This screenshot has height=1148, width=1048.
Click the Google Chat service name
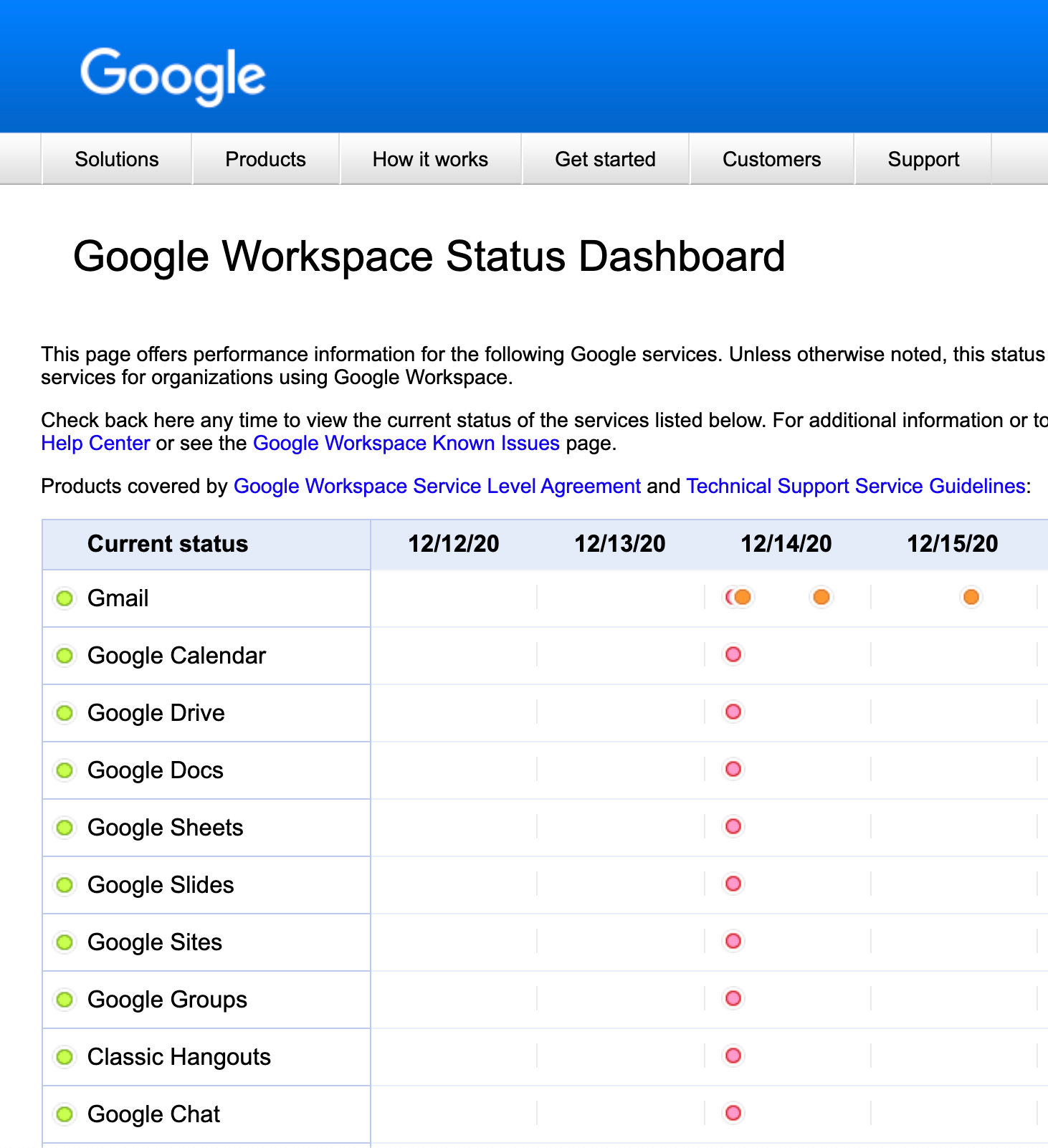coord(154,1114)
